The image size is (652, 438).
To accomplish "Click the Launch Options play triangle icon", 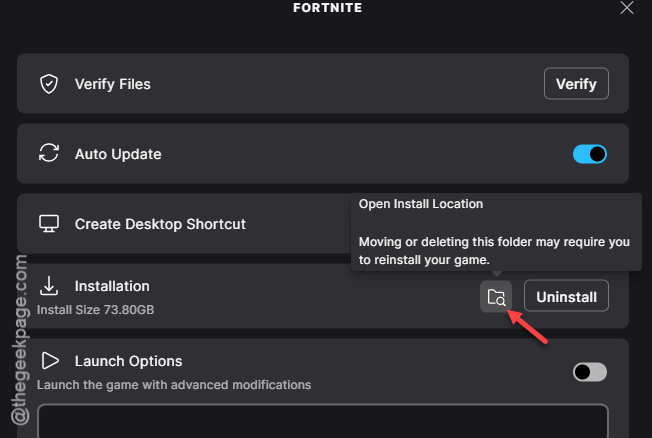I will pyautogui.click(x=50, y=361).
